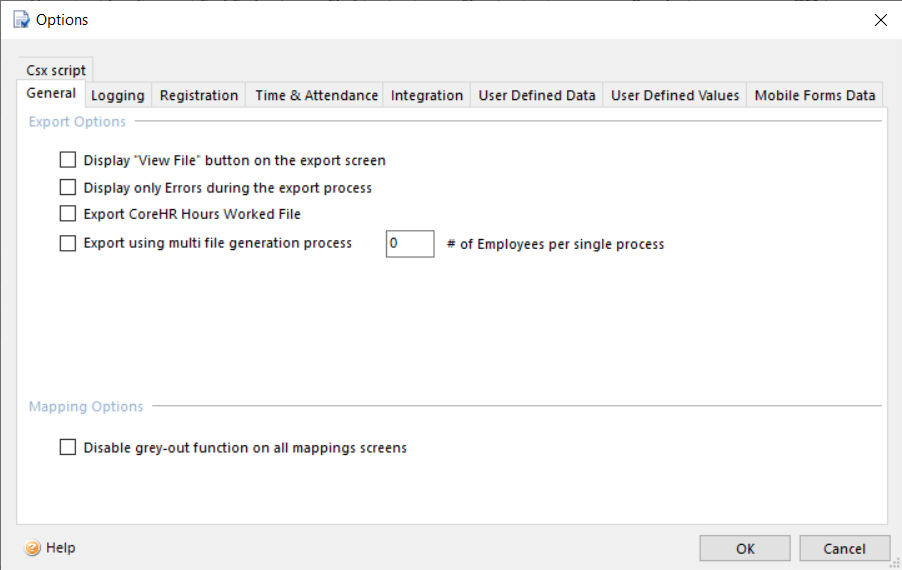Select the General tab
This screenshot has height=570, width=902.
[x=51, y=93]
